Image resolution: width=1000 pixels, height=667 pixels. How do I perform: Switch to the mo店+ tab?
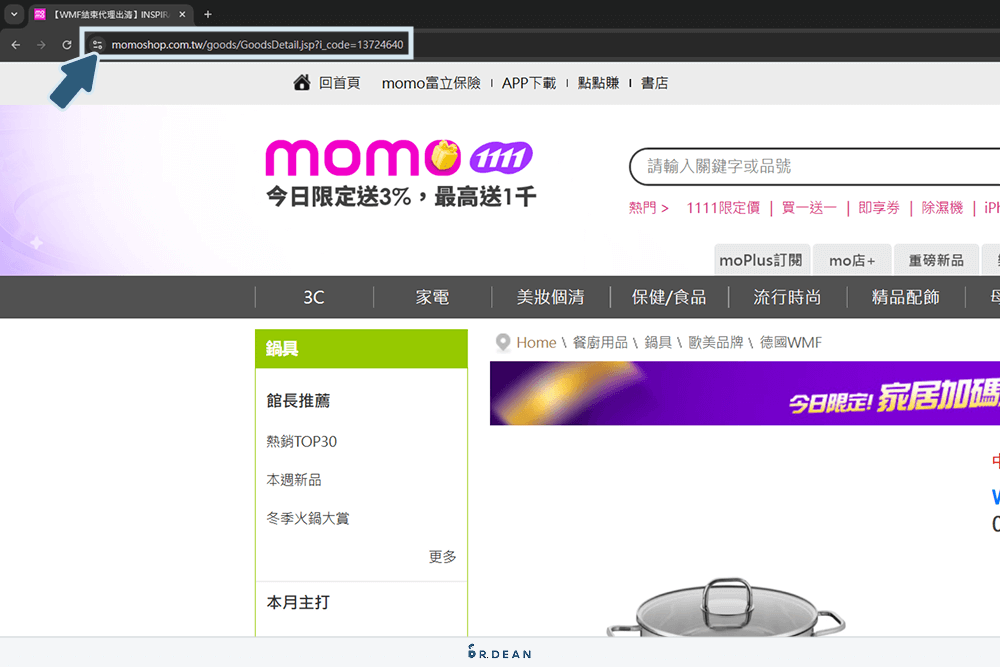coord(851,259)
